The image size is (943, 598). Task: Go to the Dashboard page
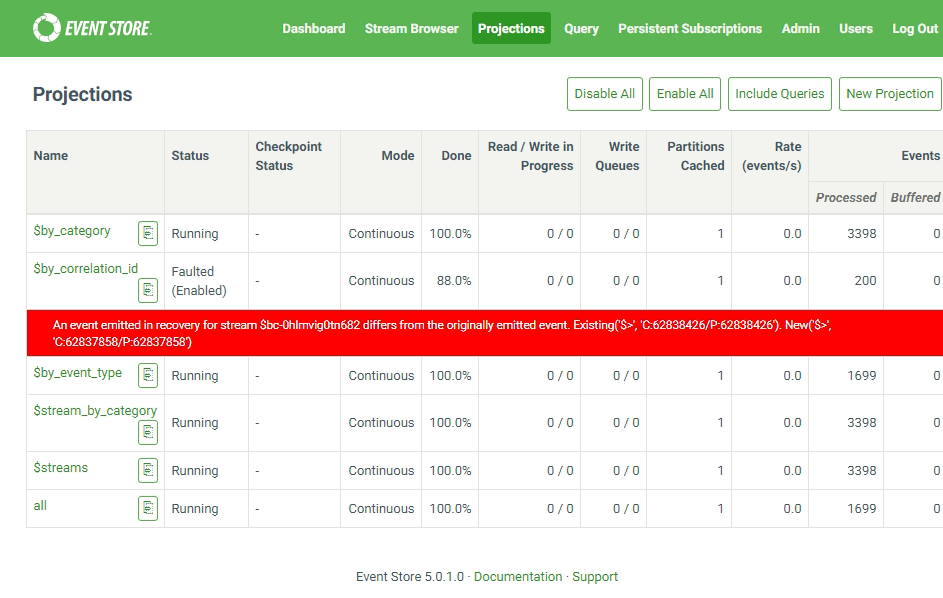(x=314, y=28)
